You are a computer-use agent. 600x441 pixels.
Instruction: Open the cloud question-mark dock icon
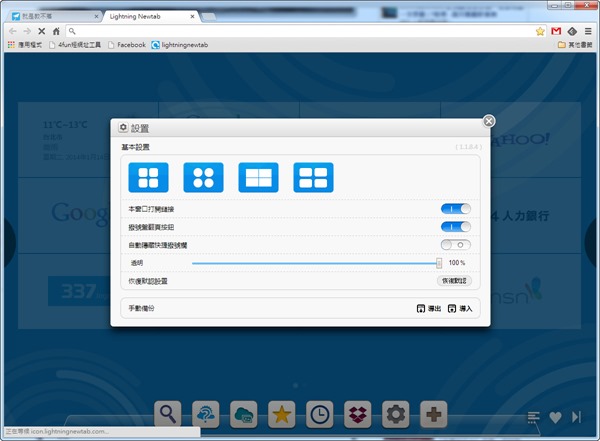[x=206, y=414]
